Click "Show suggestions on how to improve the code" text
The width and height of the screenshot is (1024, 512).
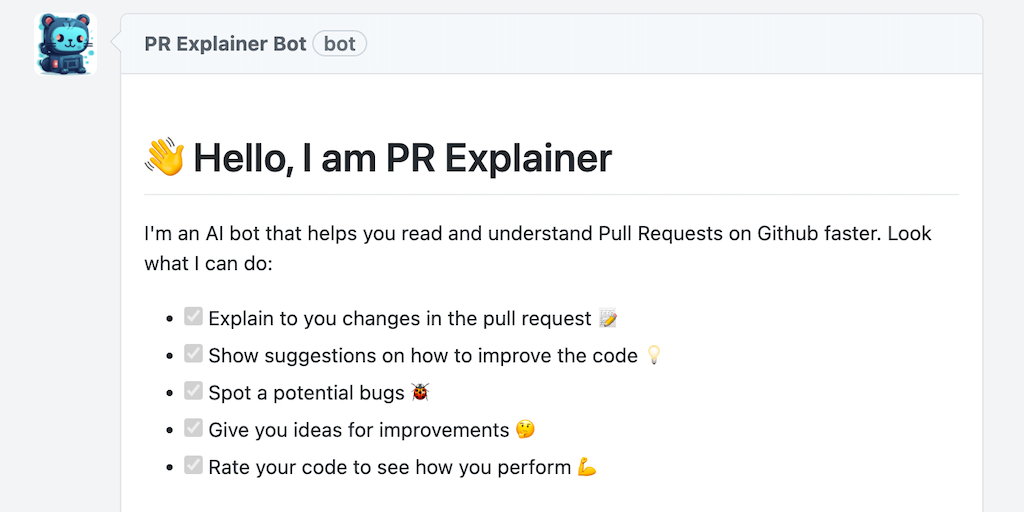tap(423, 356)
